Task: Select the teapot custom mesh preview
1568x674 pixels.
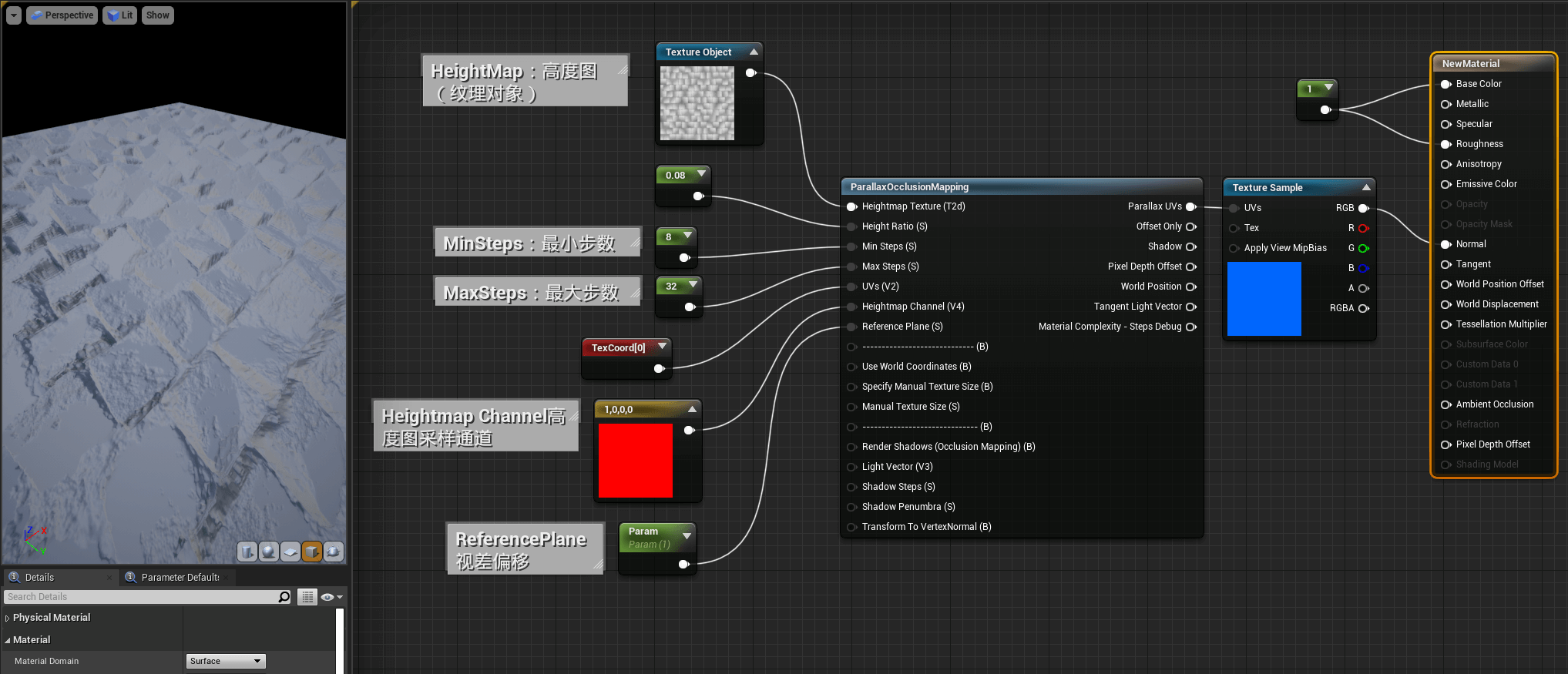Action: (334, 552)
